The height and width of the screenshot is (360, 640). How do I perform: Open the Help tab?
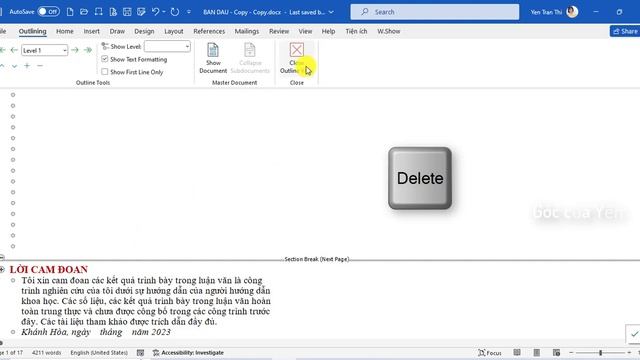(328, 31)
